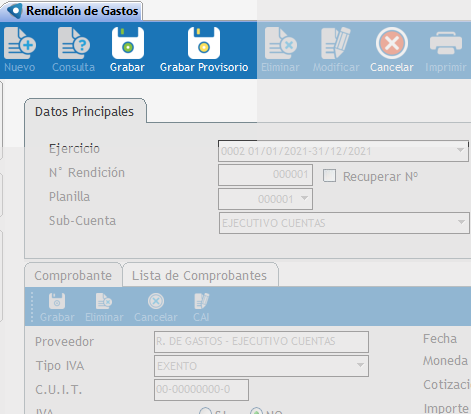Click Cancelar in the Comprobante sub-toolbar
The image size is (471, 414).
tap(156, 301)
